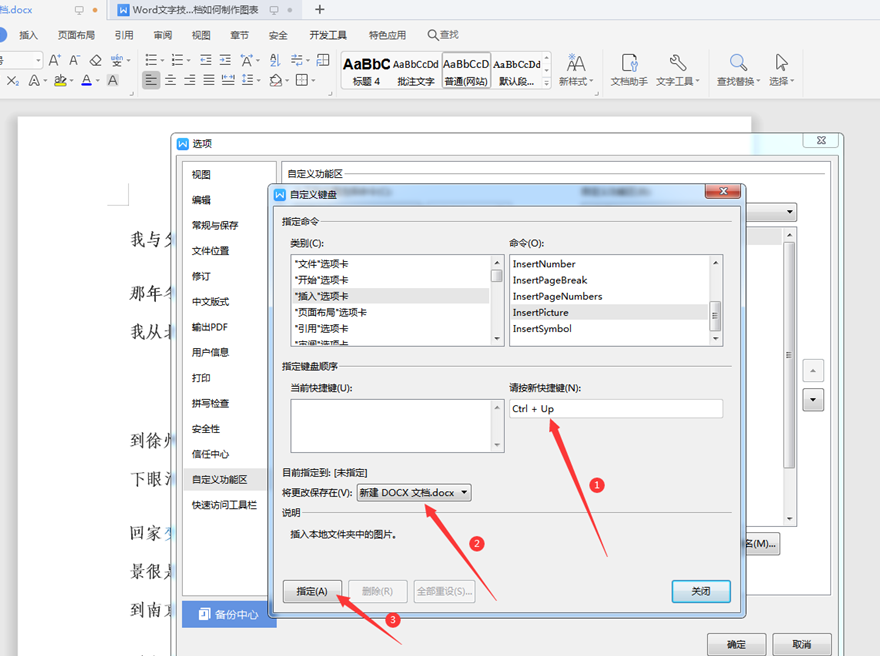Switch to the 特色应用 ribbon tab
The width and height of the screenshot is (880, 656).
[388, 34]
